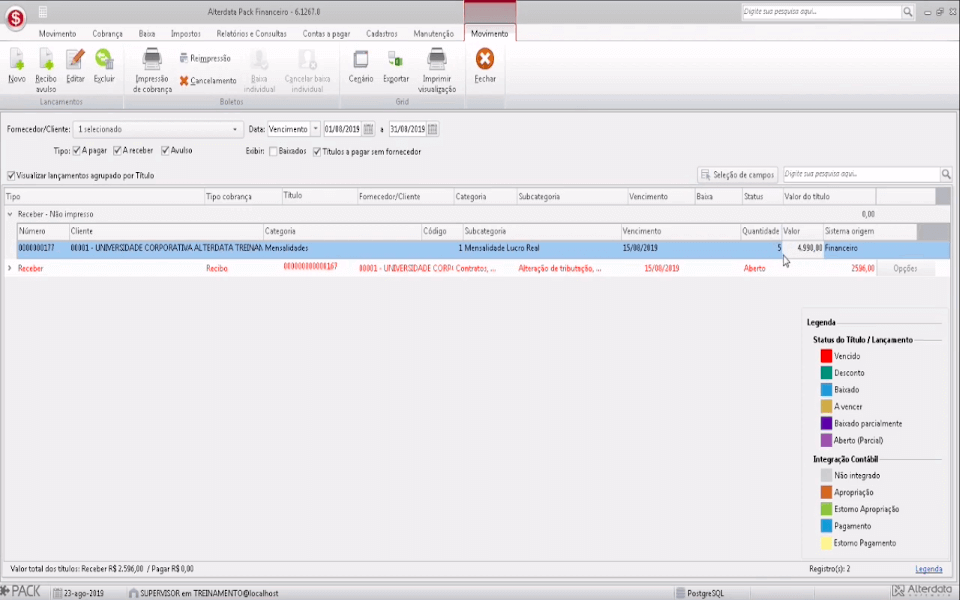Toggle Visualizar lançamentos agrupado por Título
The image size is (960, 600).
click(11, 176)
